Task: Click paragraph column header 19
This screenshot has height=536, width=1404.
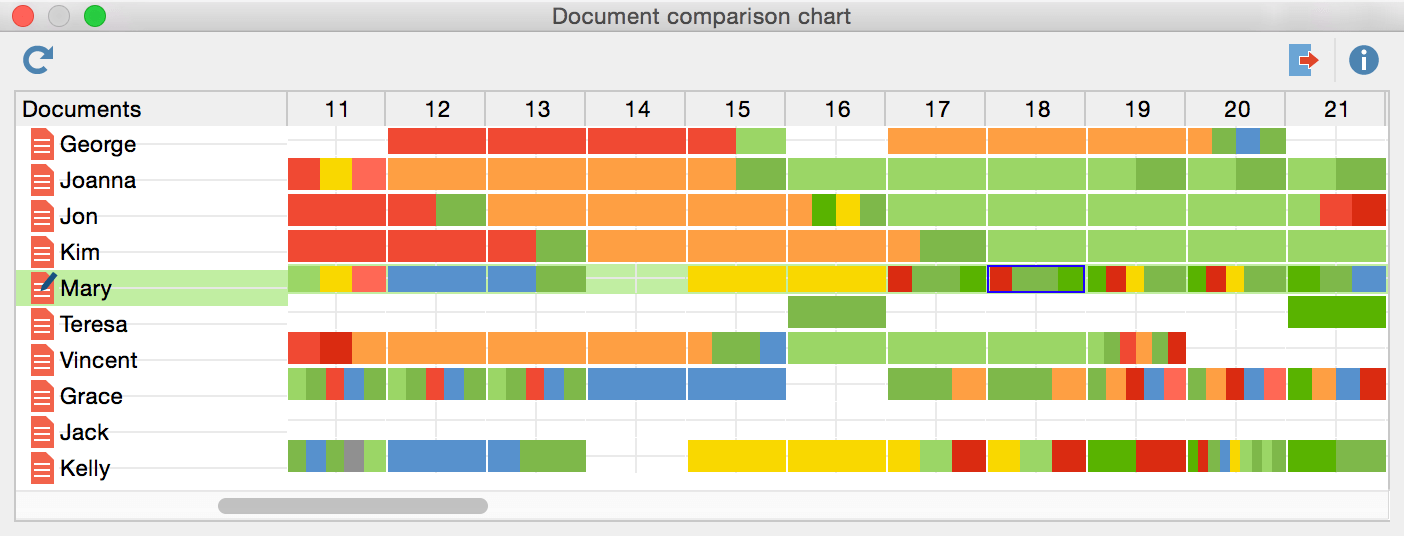Action: click(x=1137, y=109)
